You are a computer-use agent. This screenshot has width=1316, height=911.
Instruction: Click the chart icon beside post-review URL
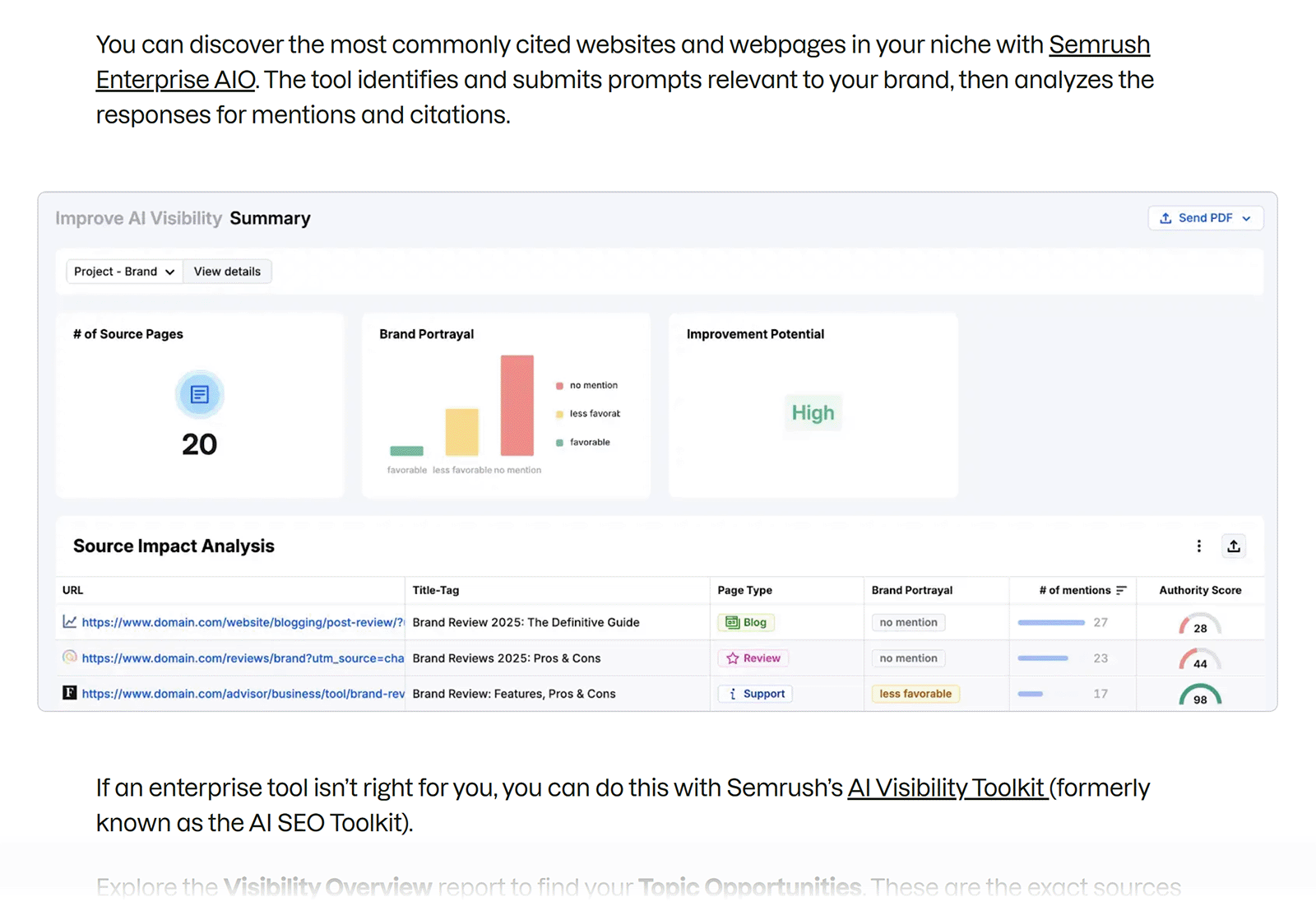(70, 622)
